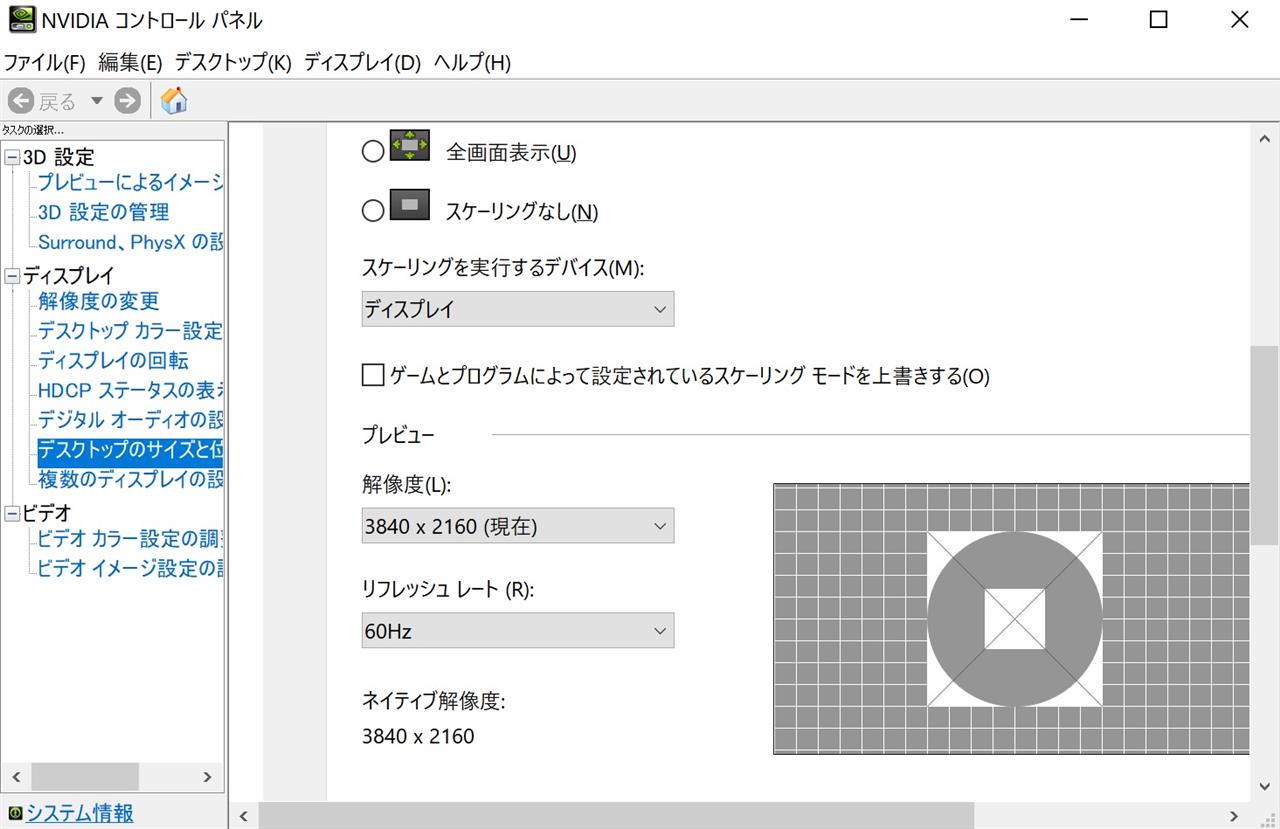The width and height of the screenshot is (1280, 829).
Task: Click the sidebar horizontal scrollbar thumb
Action: (x=85, y=777)
